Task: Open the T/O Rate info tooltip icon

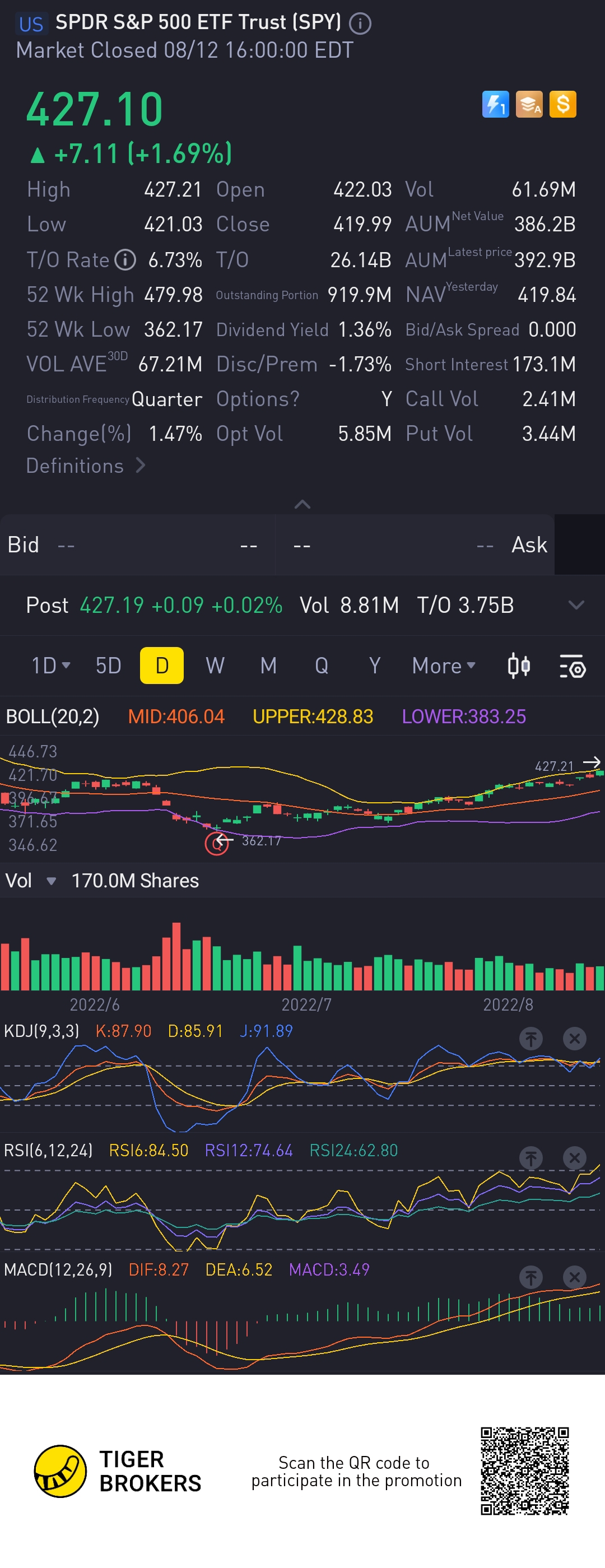Action: [x=125, y=260]
